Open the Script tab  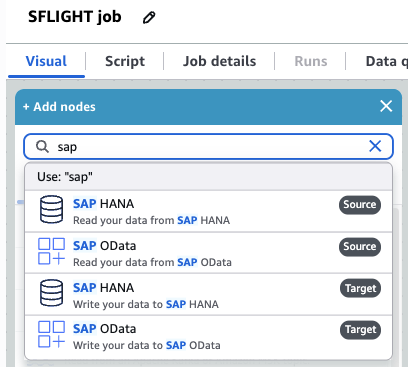tap(125, 61)
